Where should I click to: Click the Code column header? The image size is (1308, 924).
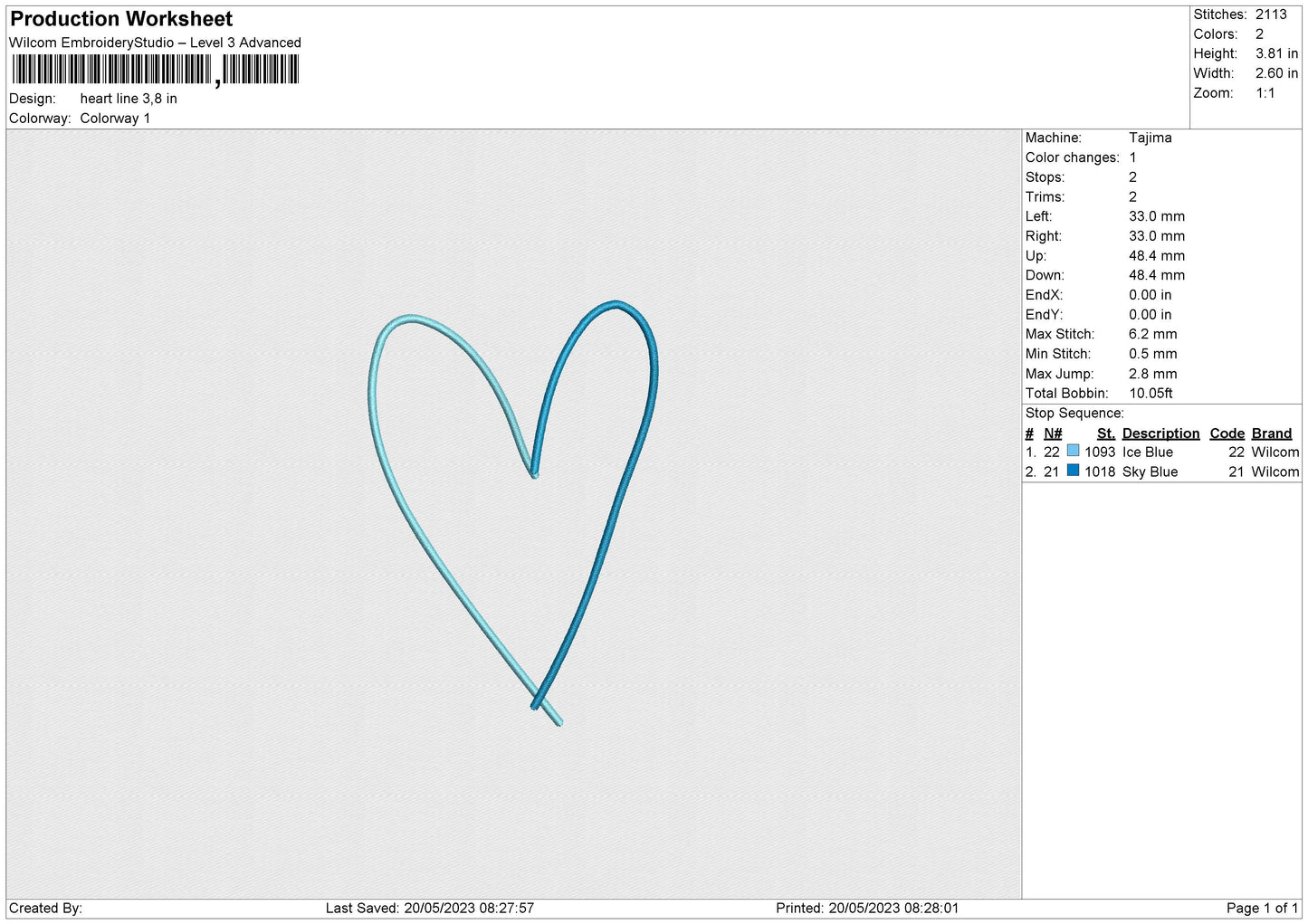click(x=1227, y=433)
